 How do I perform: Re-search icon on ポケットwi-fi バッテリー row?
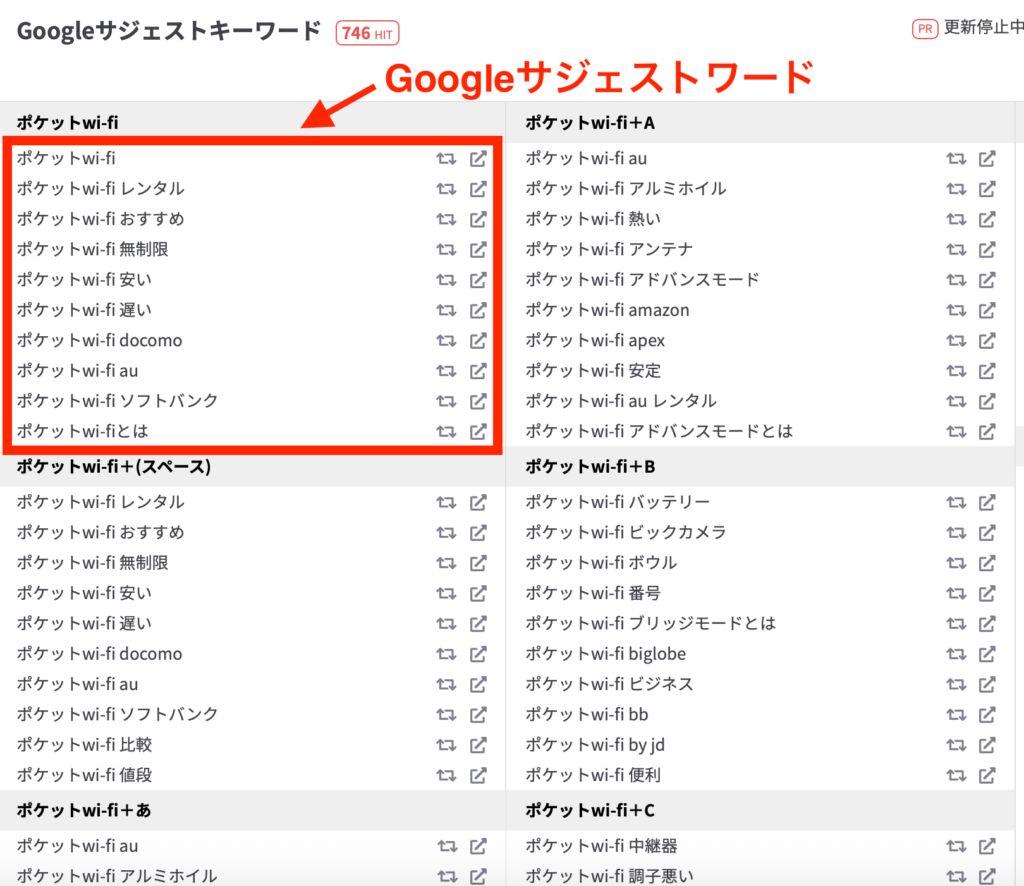tap(956, 503)
